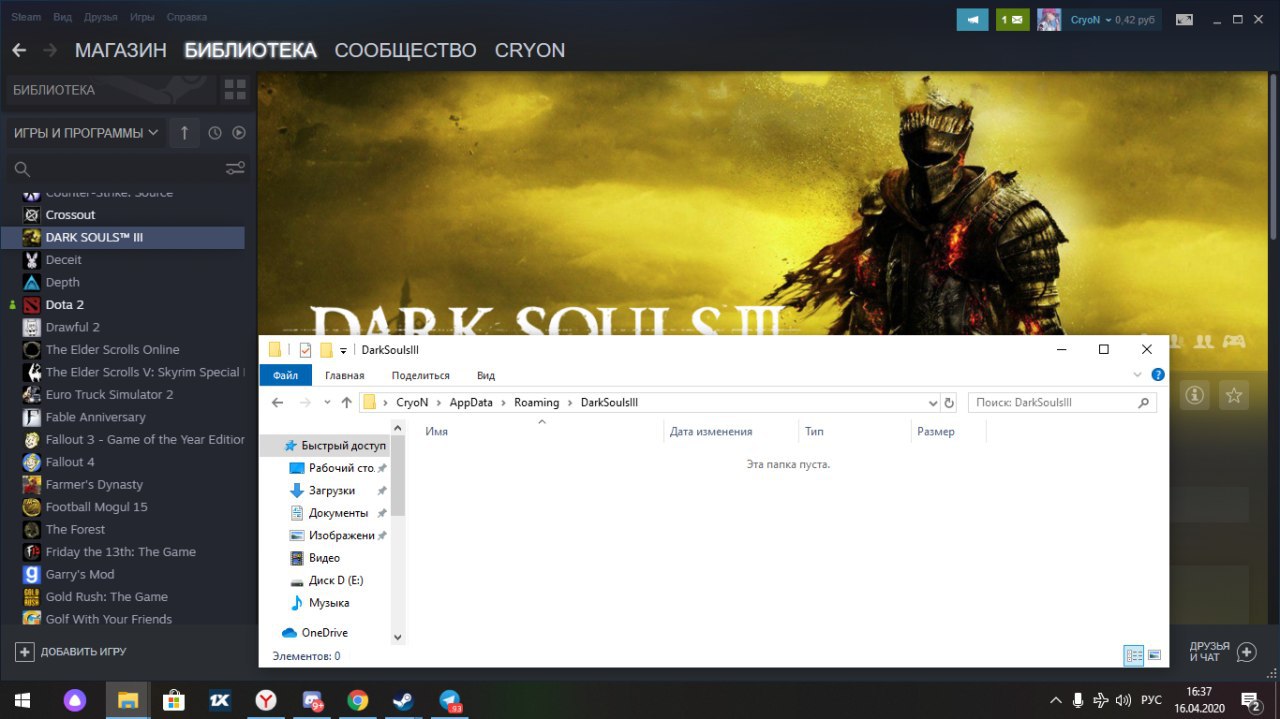Open the МАГАЗИН tab in Steam
1280x719 pixels.
coord(120,50)
